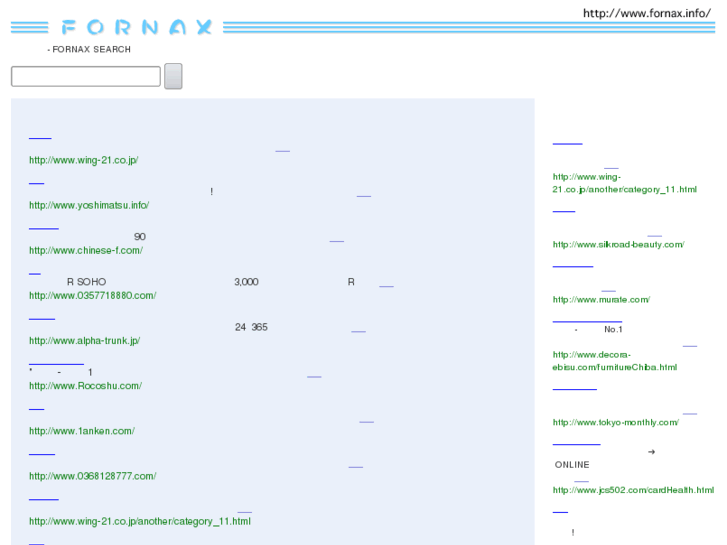Click the http://www.fornax.info/ header address

coord(647,13)
